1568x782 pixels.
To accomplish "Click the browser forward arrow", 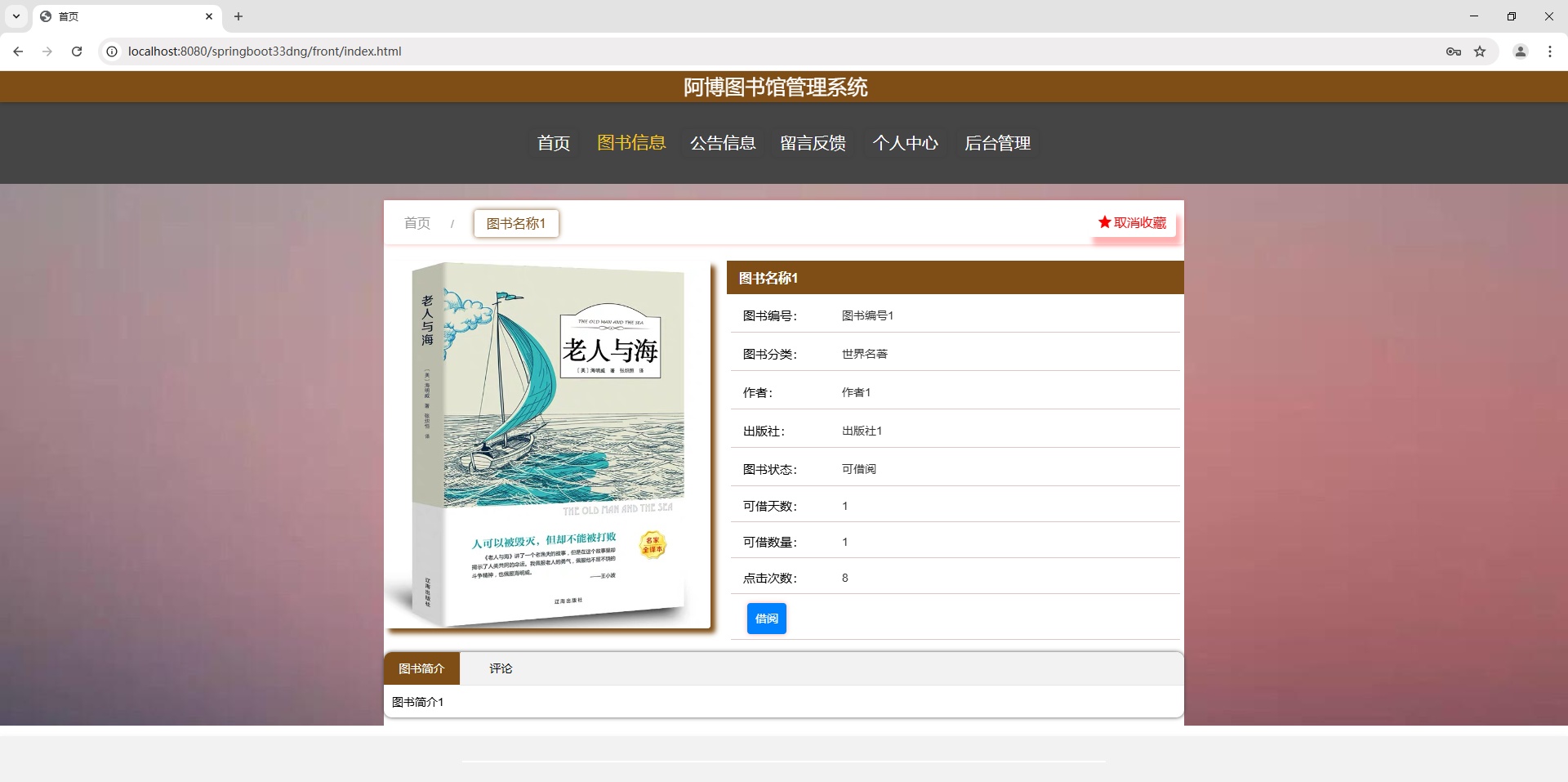I will (x=47, y=51).
